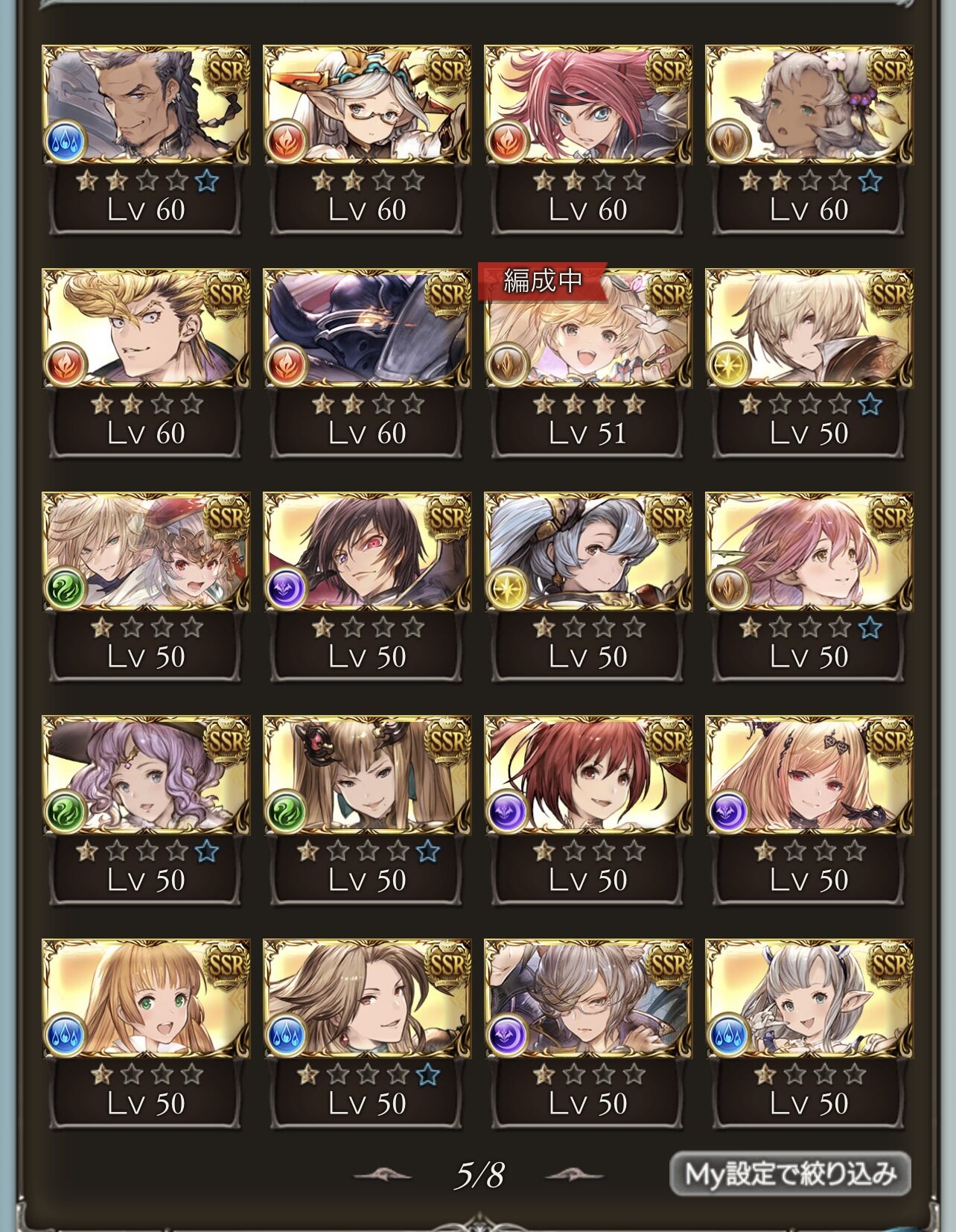Click light element icon on white-haired Lv 50 character

[x=730, y=365]
